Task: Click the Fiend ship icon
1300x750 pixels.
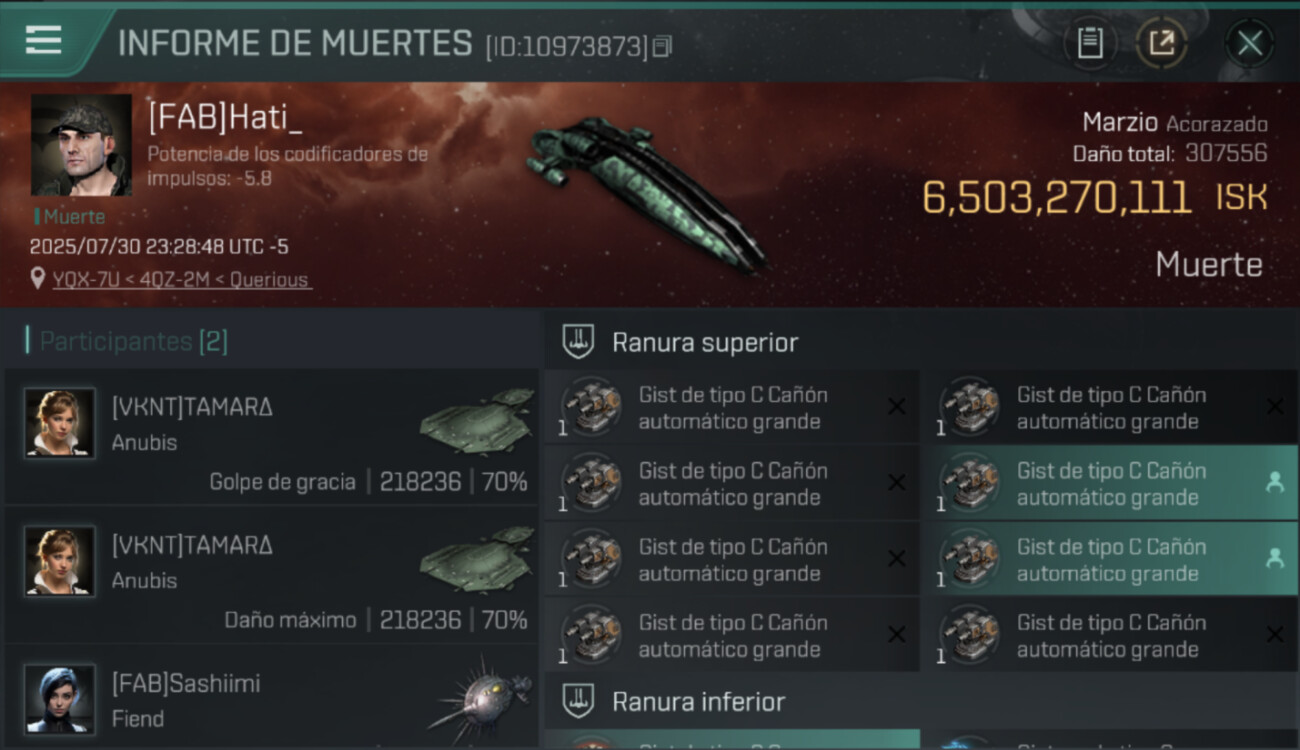Action: click(478, 698)
